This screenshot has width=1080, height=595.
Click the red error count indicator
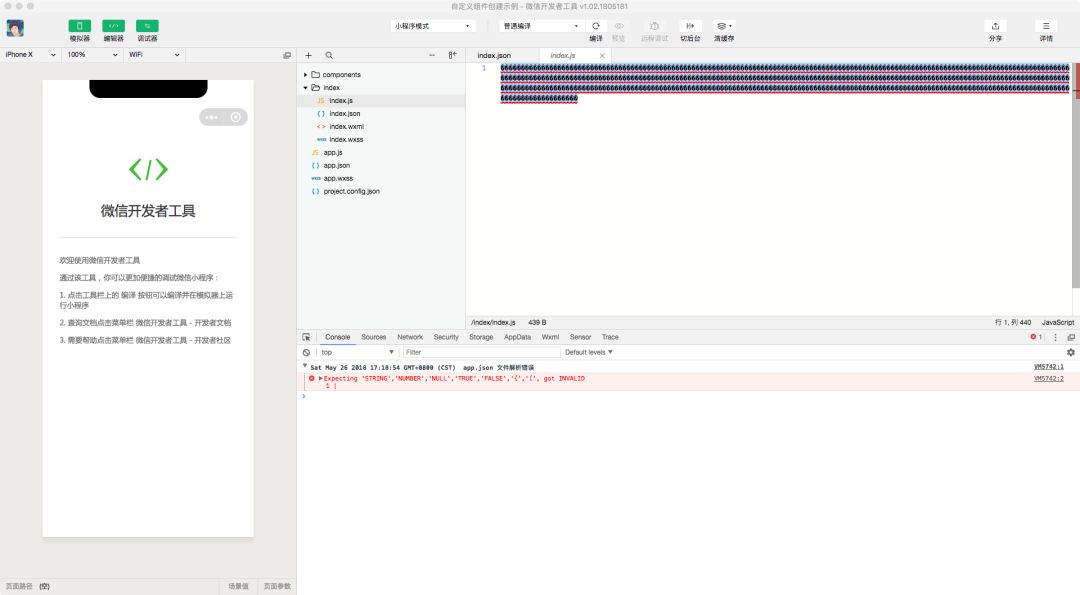1036,337
